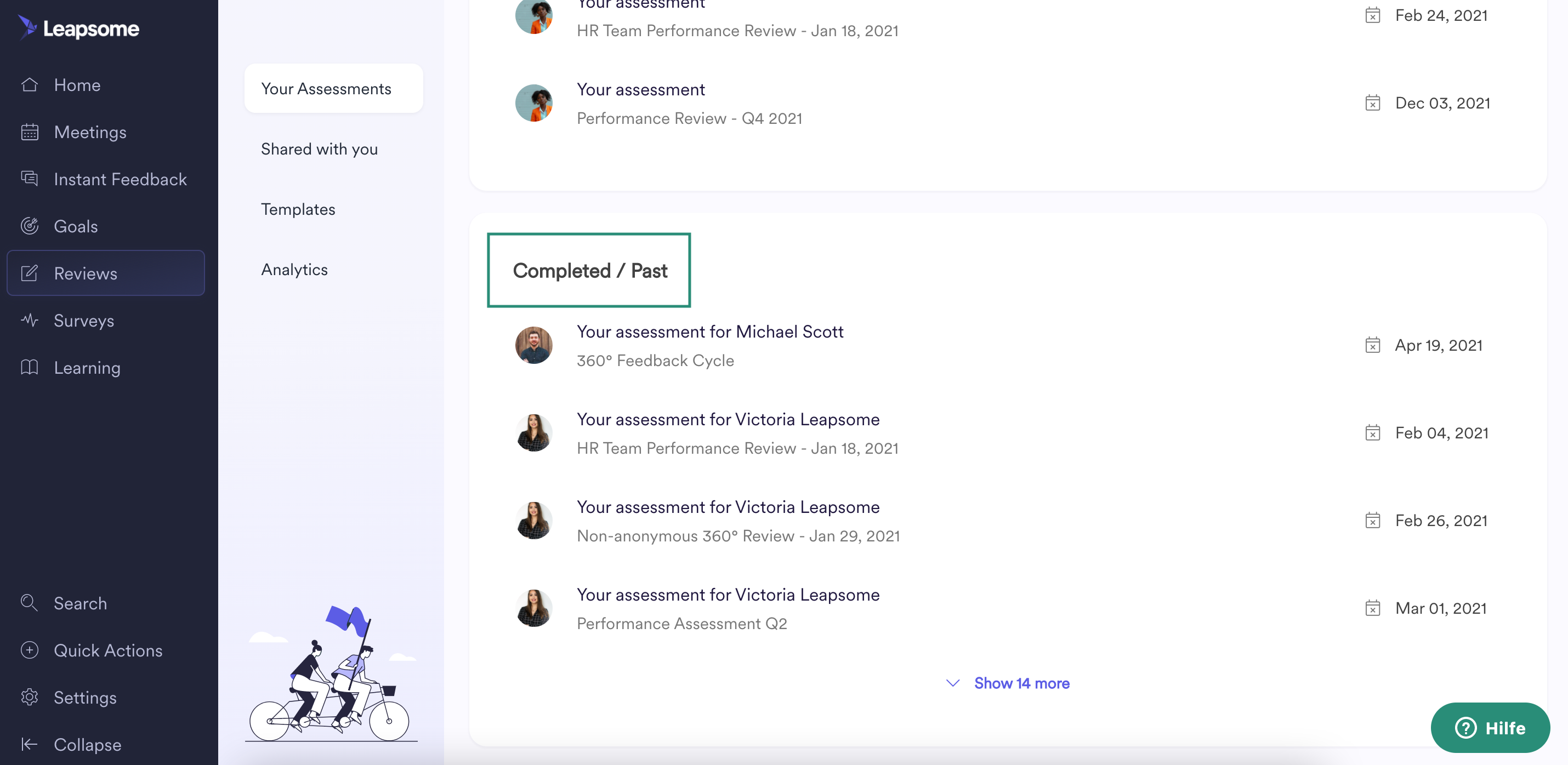Click the Goals target icon
Viewport: 1568px width, 765px height.
coord(29,226)
